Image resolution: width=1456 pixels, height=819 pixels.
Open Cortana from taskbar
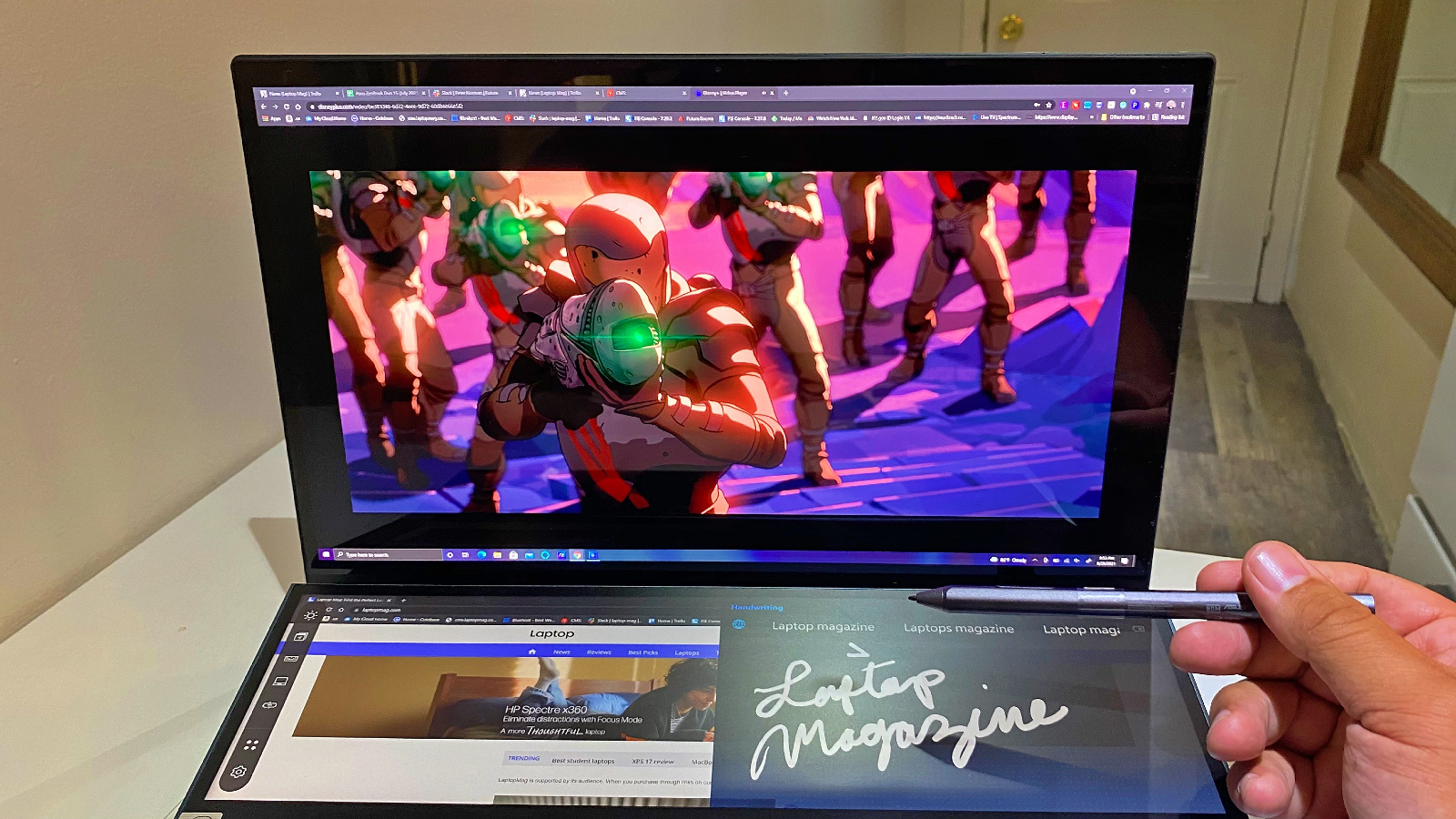[x=450, y=554]
